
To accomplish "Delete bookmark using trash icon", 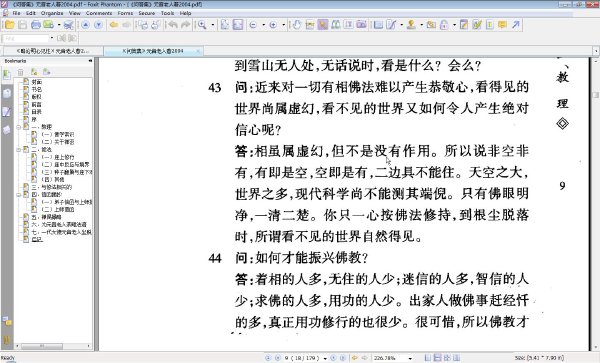I will 21,72.
